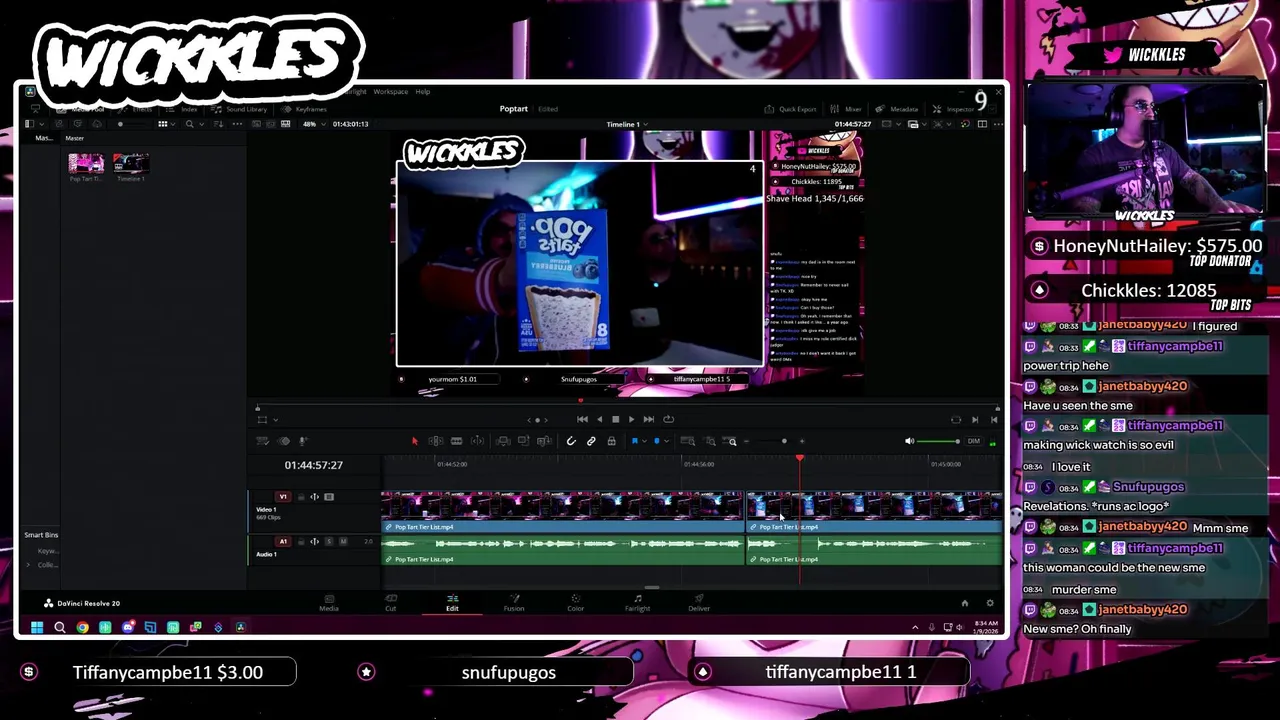The height and width of the screenshot is (720, 1280).
Task: Adjust the monitor volume slider
Action: click(940, 441)
